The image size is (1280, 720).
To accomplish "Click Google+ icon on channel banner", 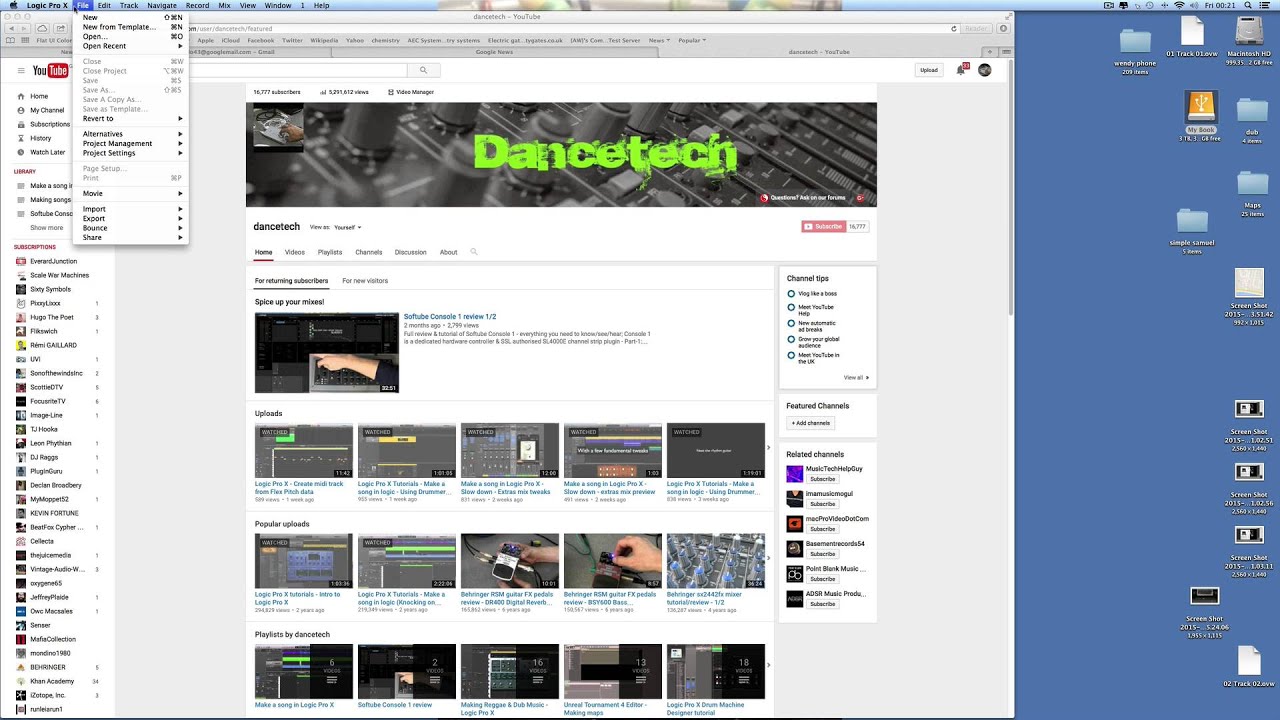I will [x=859, y=198].
